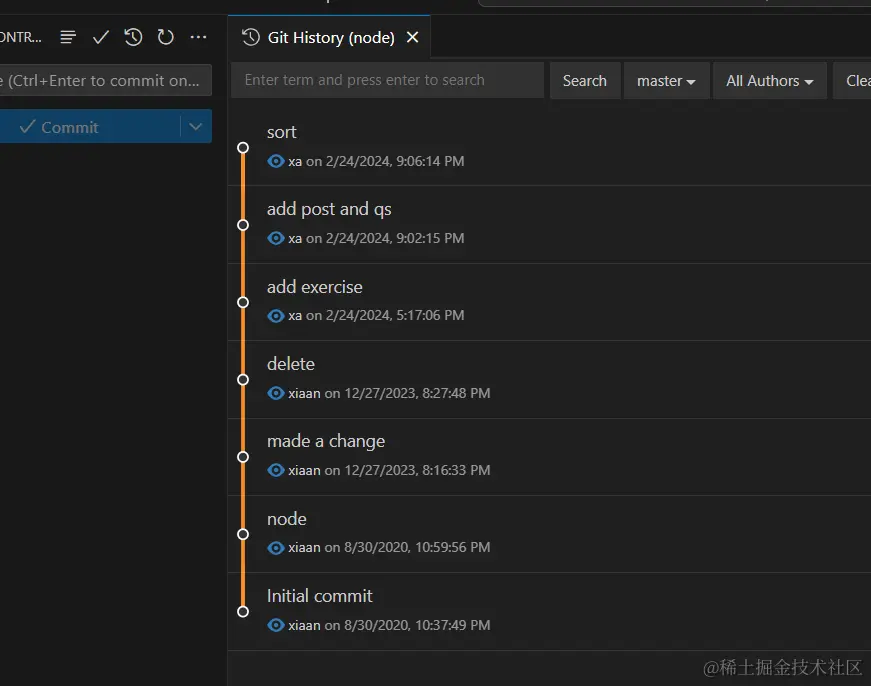Focus the commit search input field
The height and width of the screenshot is (686, 871).
[x=387, y=81]
